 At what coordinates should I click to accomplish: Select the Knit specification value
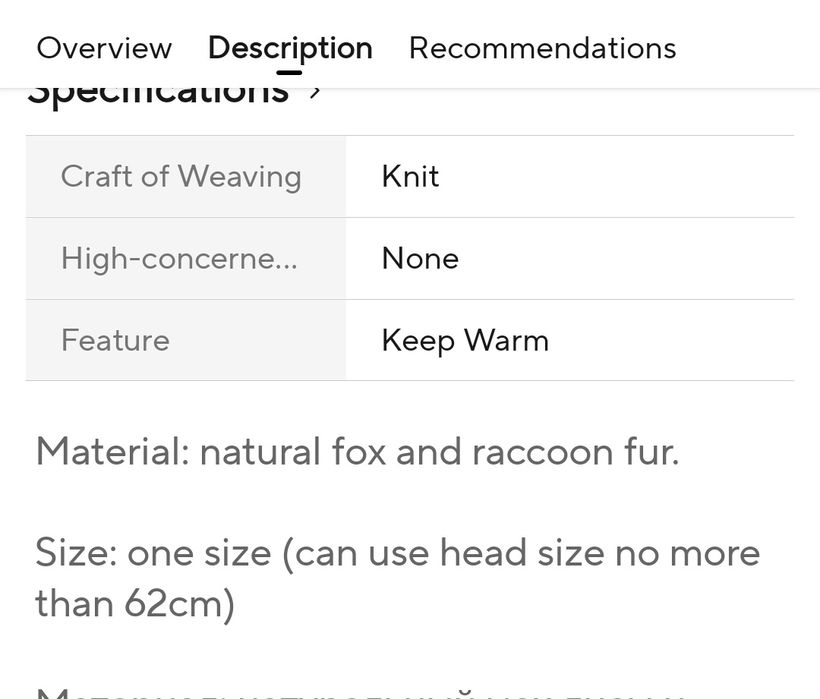click(410, 176)
